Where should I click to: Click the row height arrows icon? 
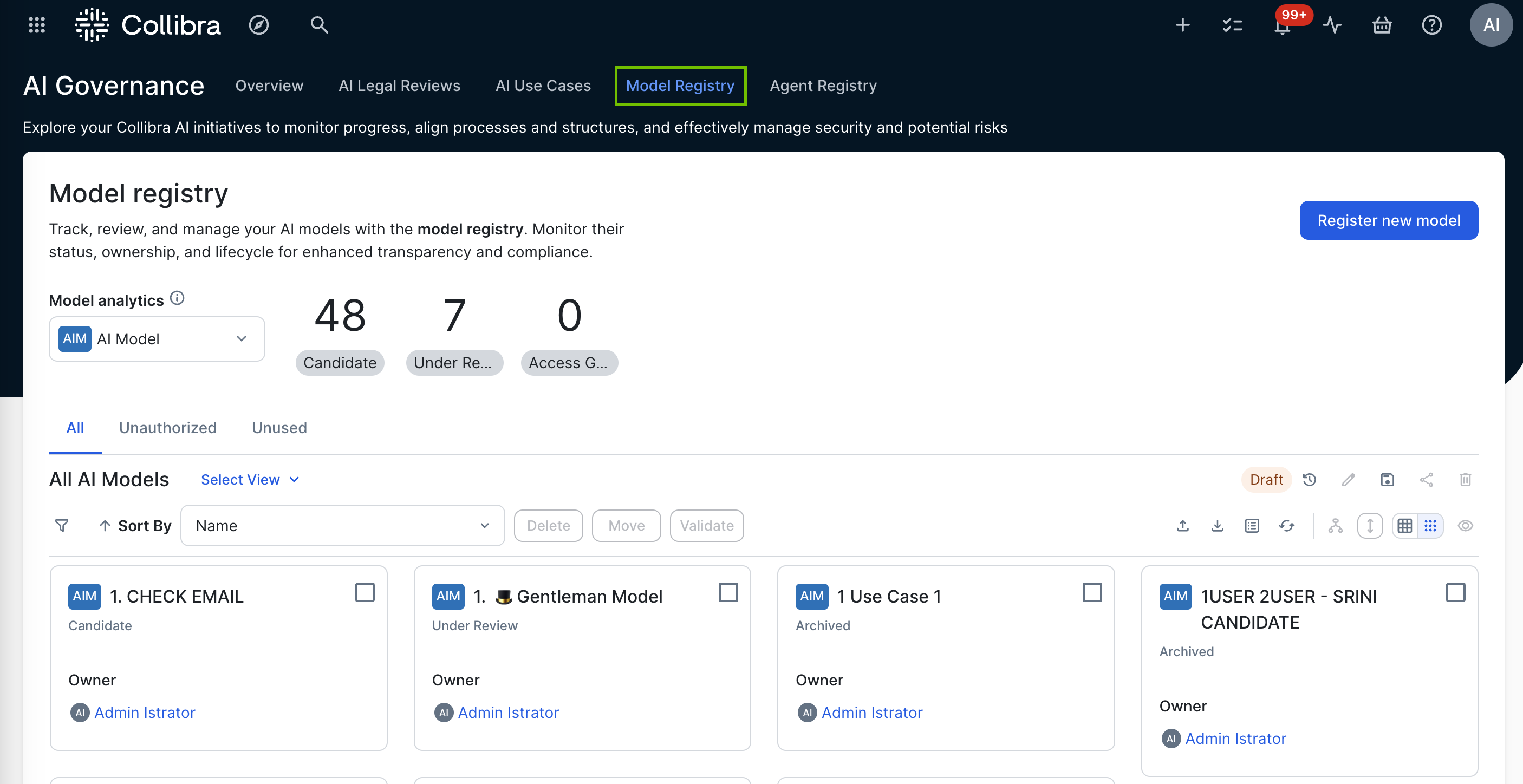(1370, 526)
